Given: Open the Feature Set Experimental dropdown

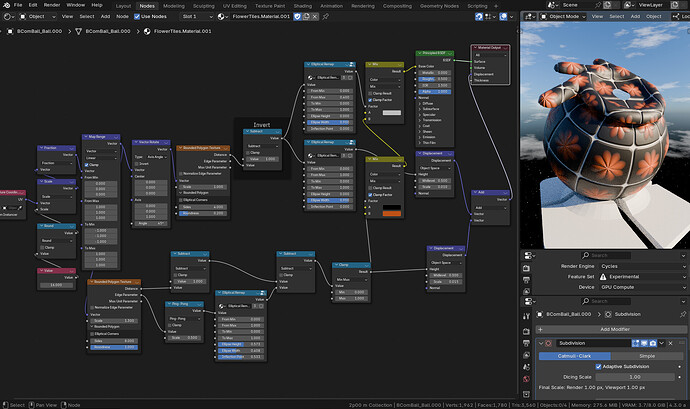Looking at the screenshot, I should (x=643, y=276).
